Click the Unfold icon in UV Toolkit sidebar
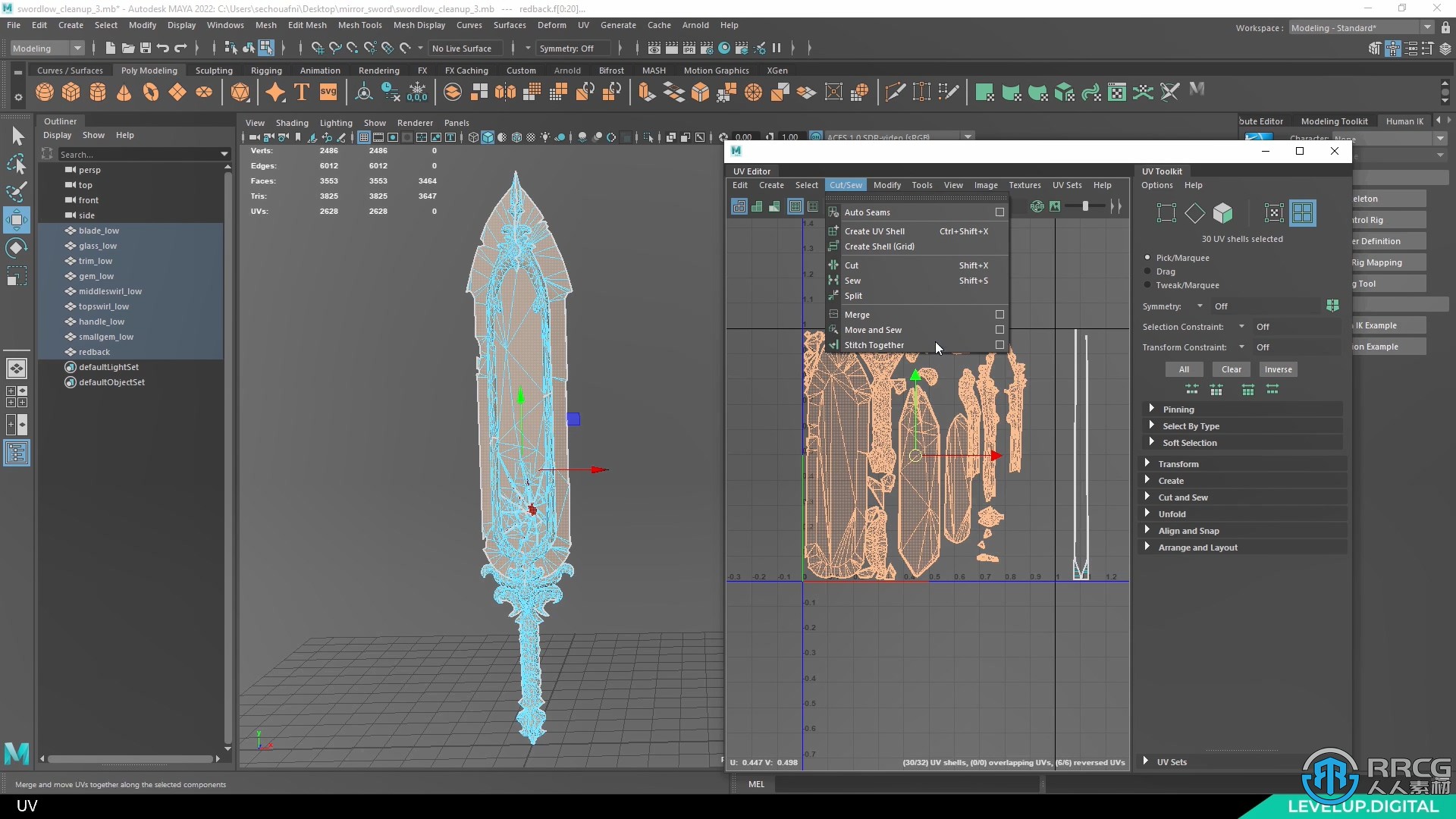This screenshot has height=819, width=1456. (1172, 513)
